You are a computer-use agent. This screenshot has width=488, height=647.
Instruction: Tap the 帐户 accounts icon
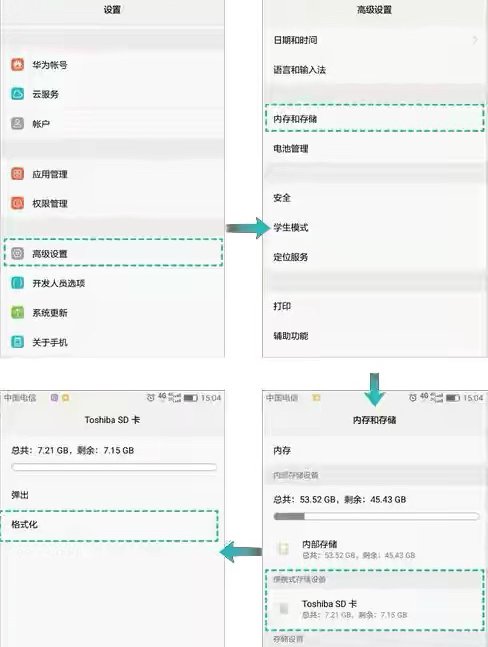click(17, 123)
